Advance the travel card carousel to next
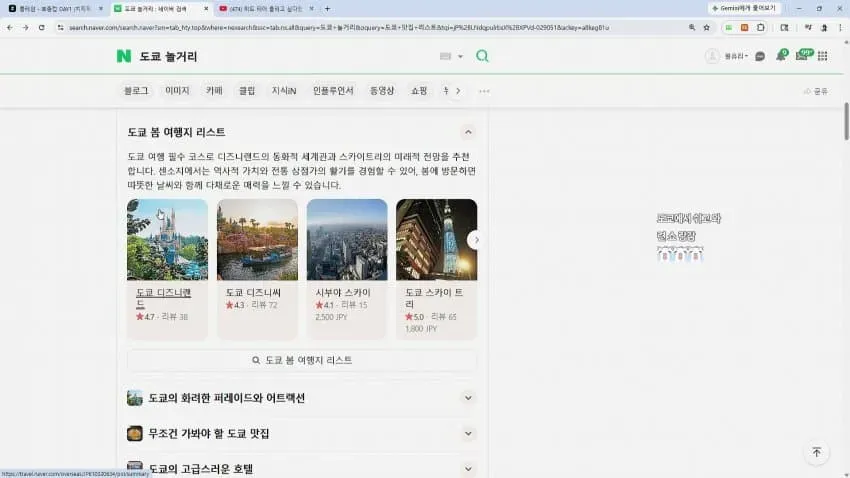Screen dimensions: 850x478 [475, 240]
